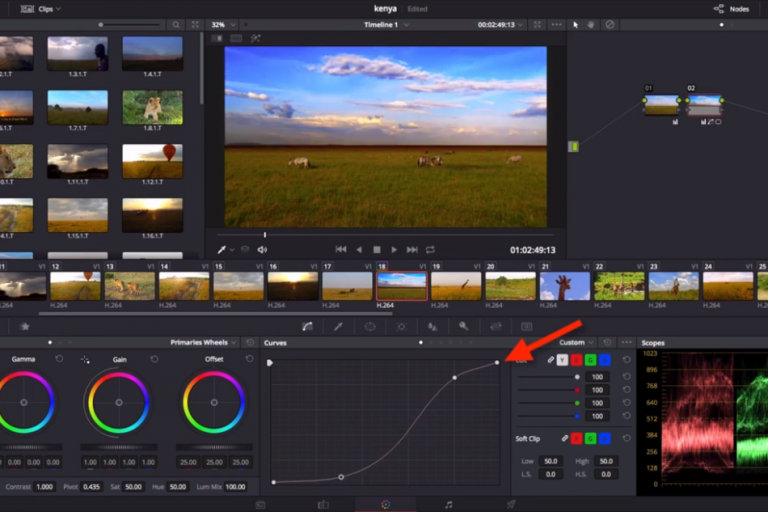Screen dimensions: 768x512
Task: Toggle the red curve channel button in Edit row
Action: 576,360
